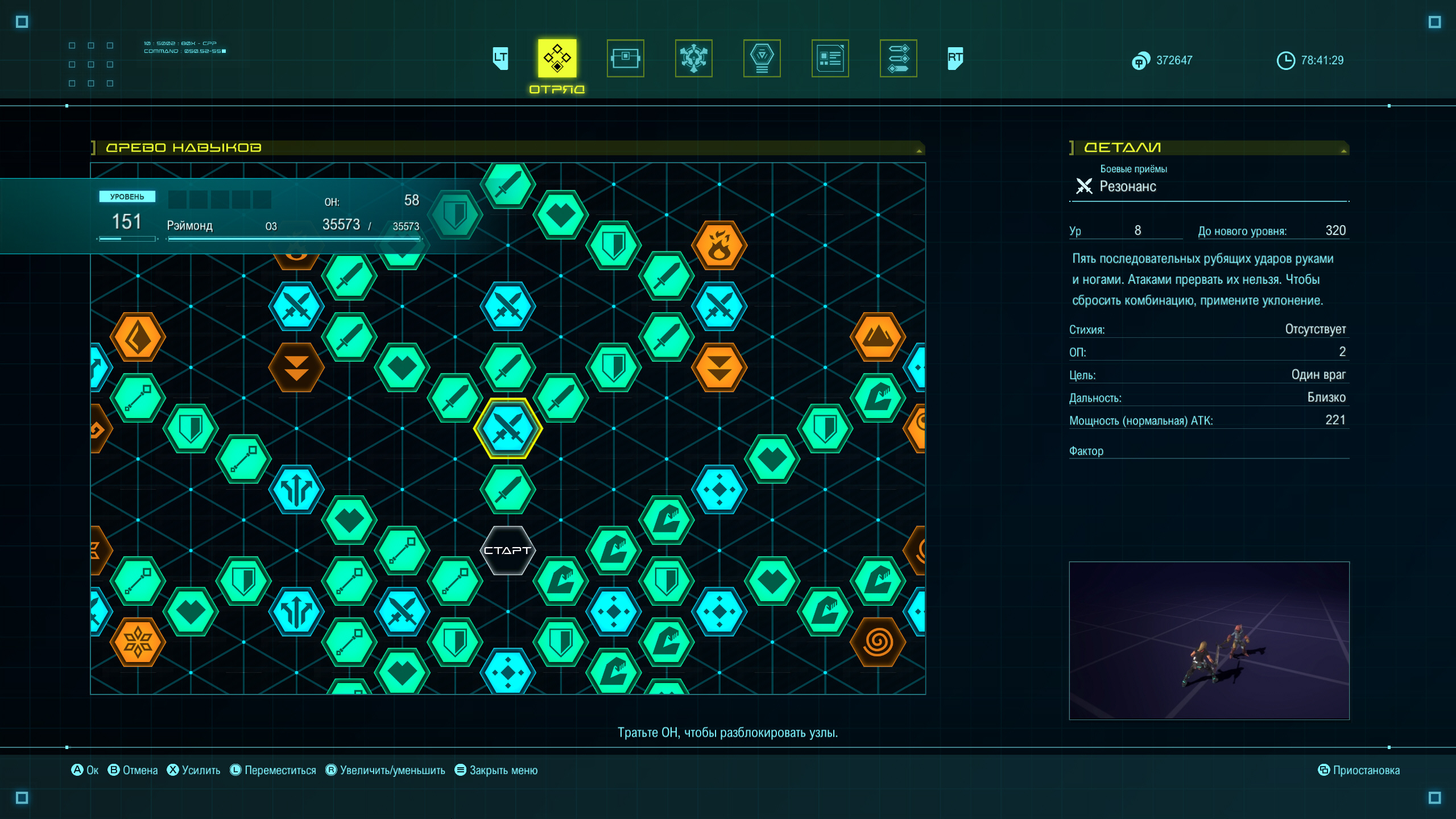Viewport: 1456px width, 819px height.
Task: Open the lightbulb tips tab
Action: coord(762,58)
